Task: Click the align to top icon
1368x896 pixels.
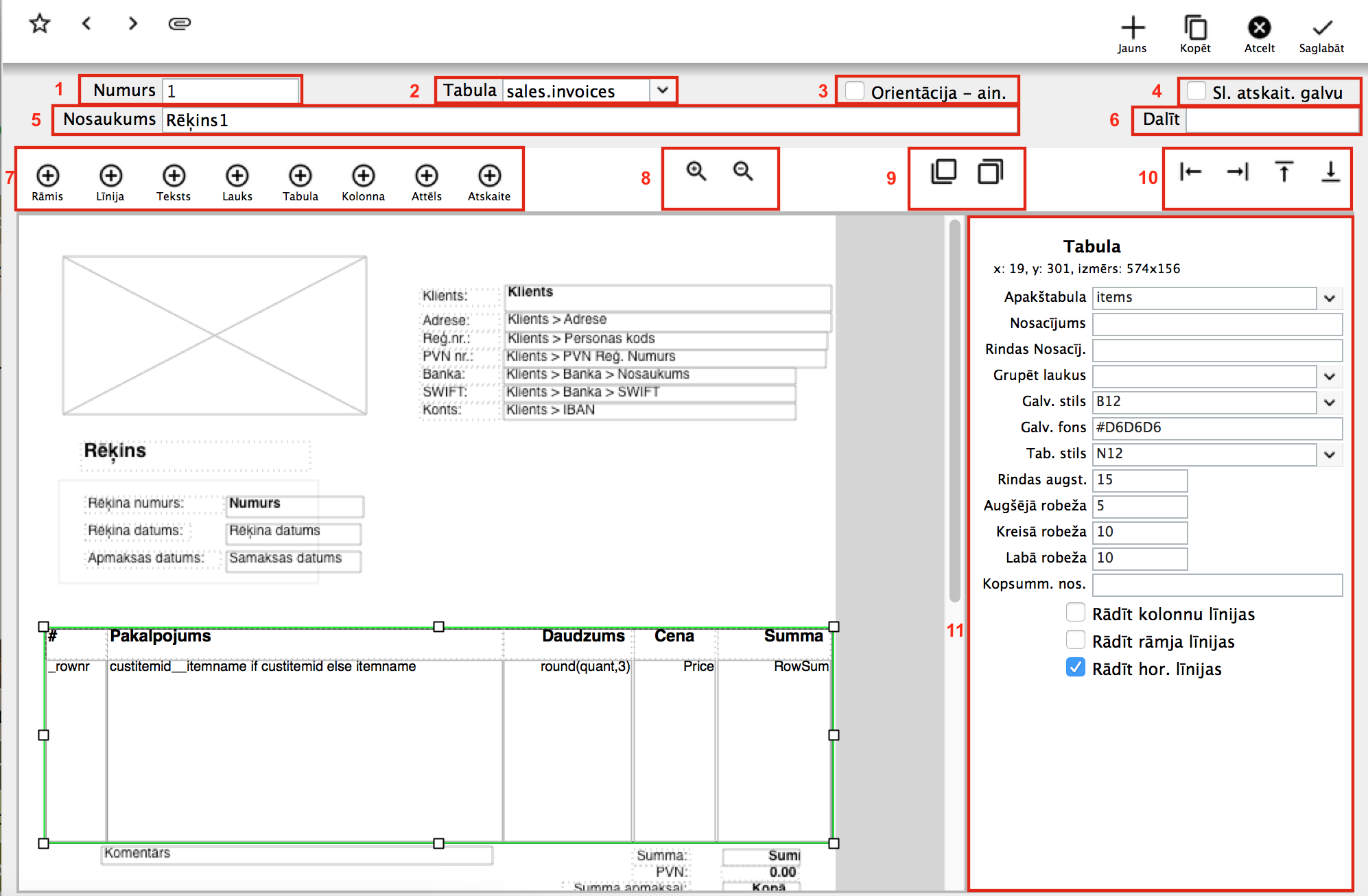Action: coord(1284,172)
